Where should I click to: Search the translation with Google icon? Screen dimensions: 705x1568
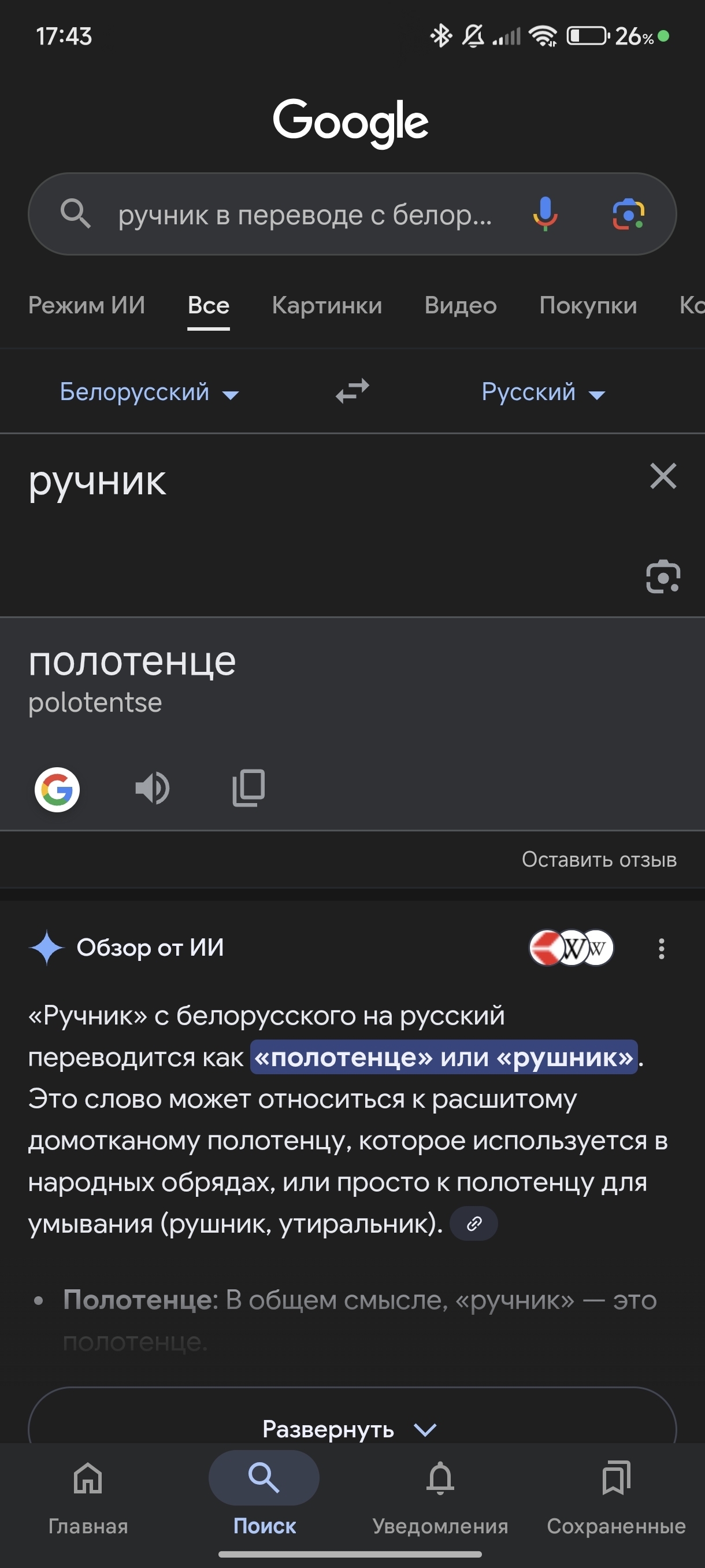[x=57, y=789]
